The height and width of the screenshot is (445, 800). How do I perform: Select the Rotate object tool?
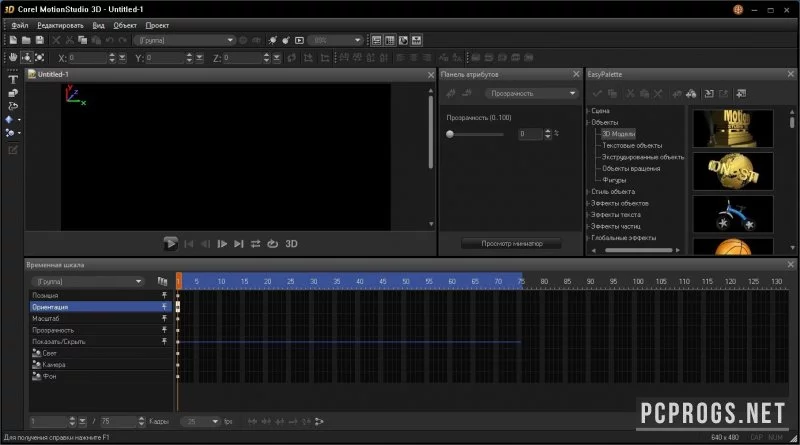click(x=26, y=58)
